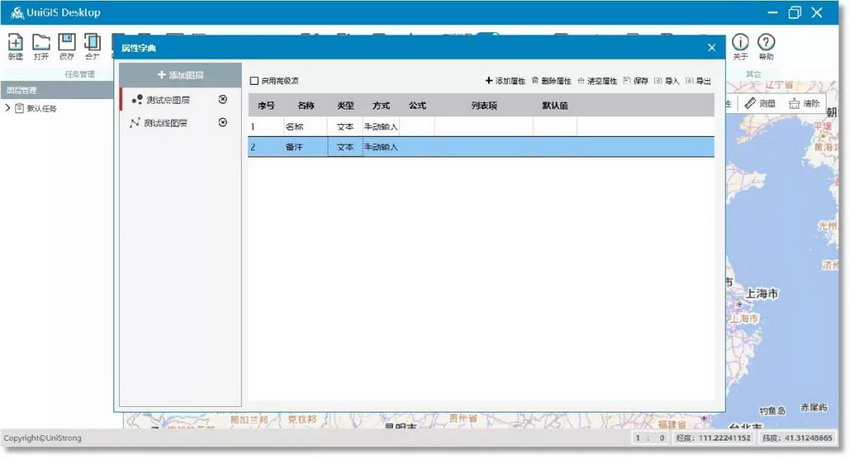850x459 pixels.
Task: Enable the advanced options checkbox
Action: [x=254, y=81]
